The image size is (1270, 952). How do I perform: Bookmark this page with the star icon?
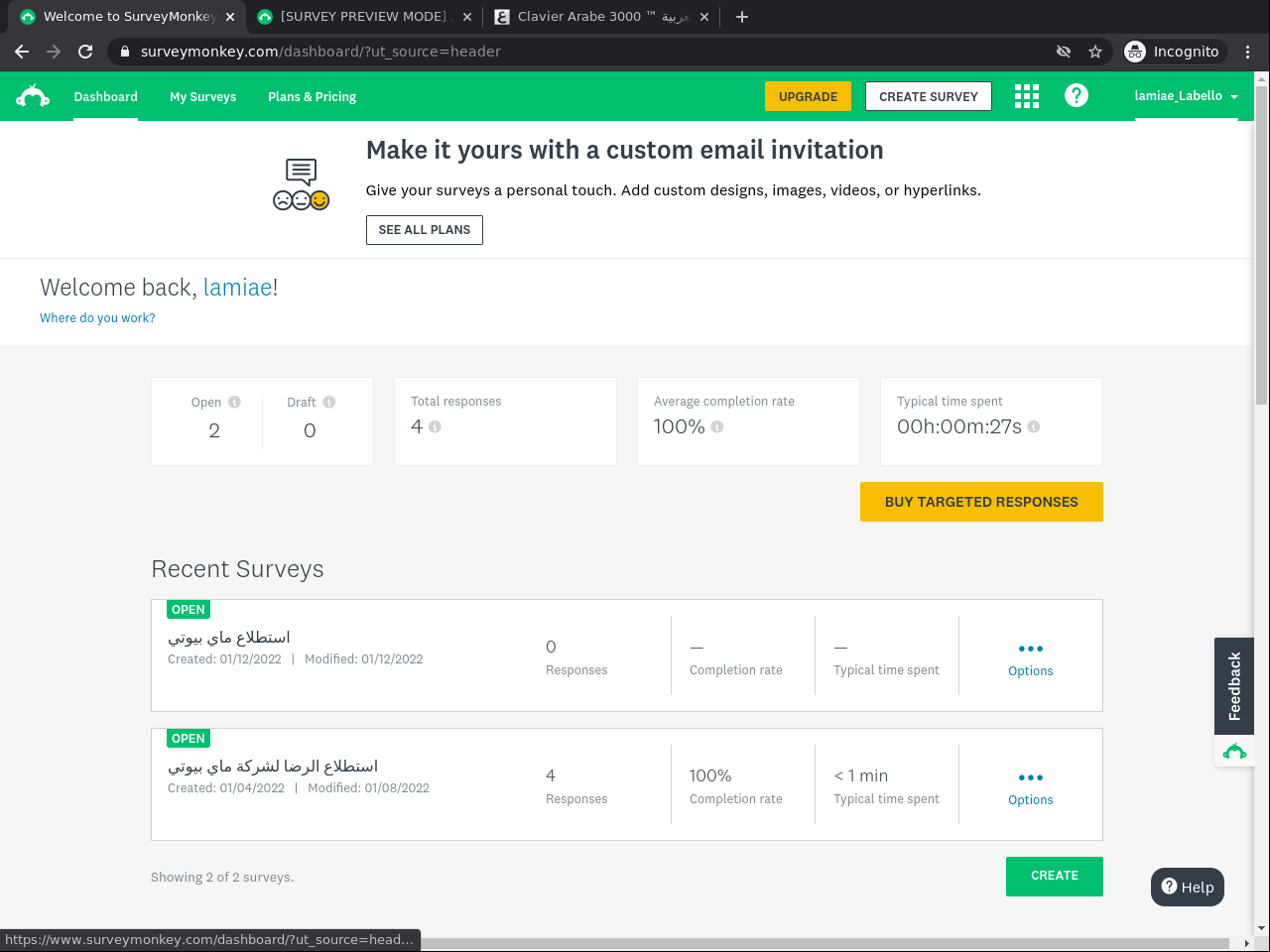coord(1095,52)
